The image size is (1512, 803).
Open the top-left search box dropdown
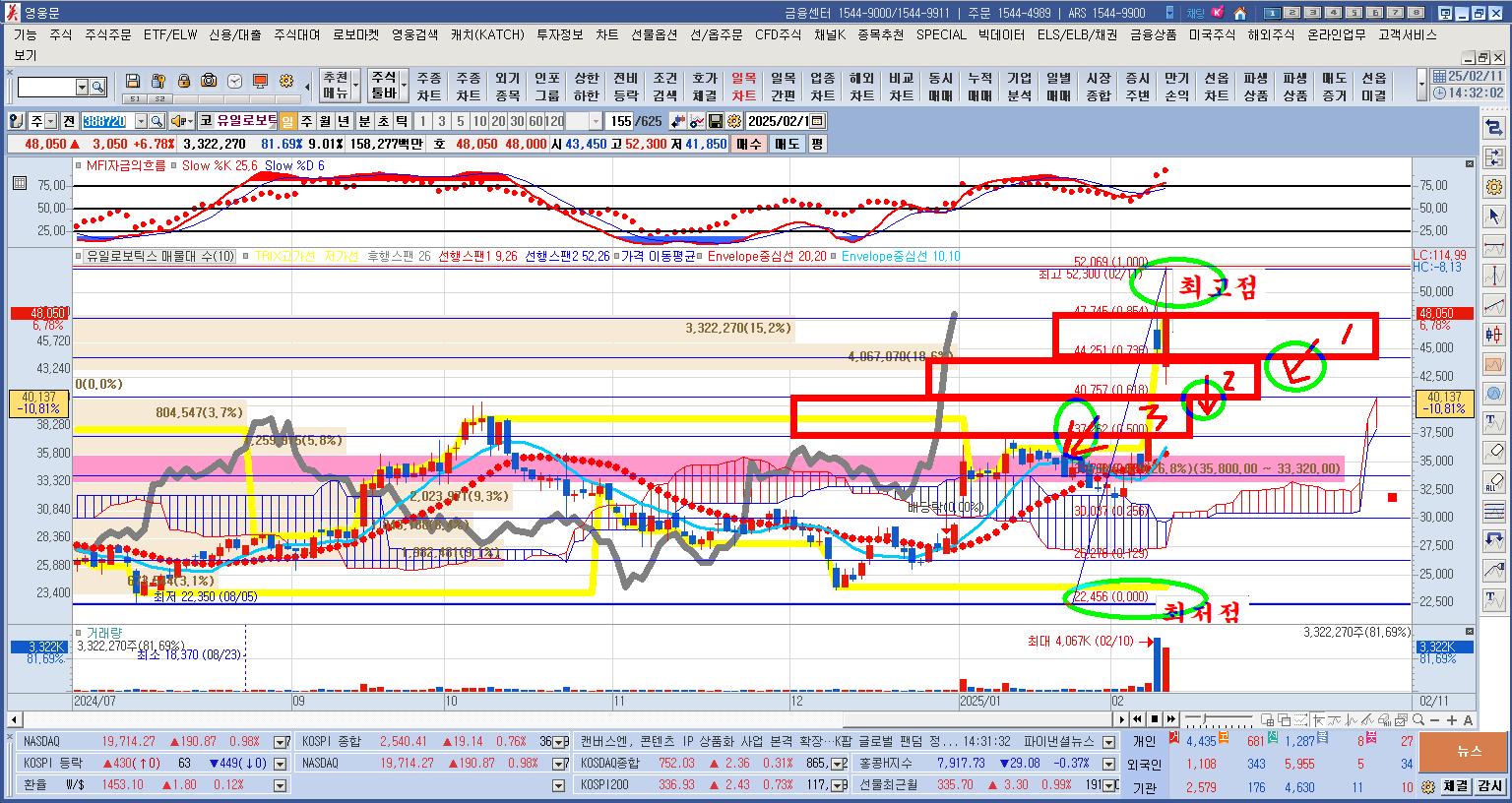pyautogui.click(x=82, y=87)
